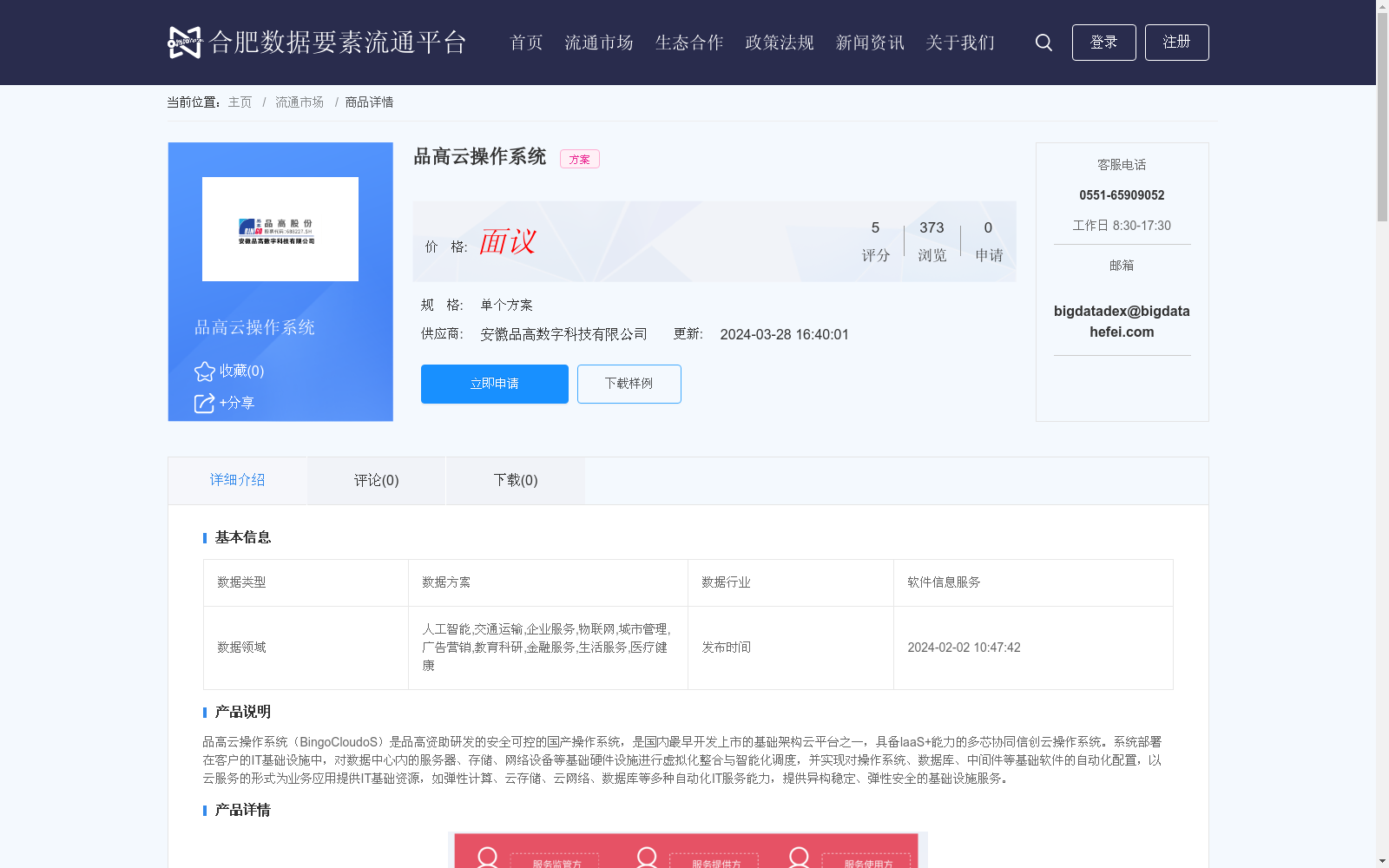Viewport: 1389px width, 868px height.
Task: Click the product detail diagram image
Action: [688, 850]
